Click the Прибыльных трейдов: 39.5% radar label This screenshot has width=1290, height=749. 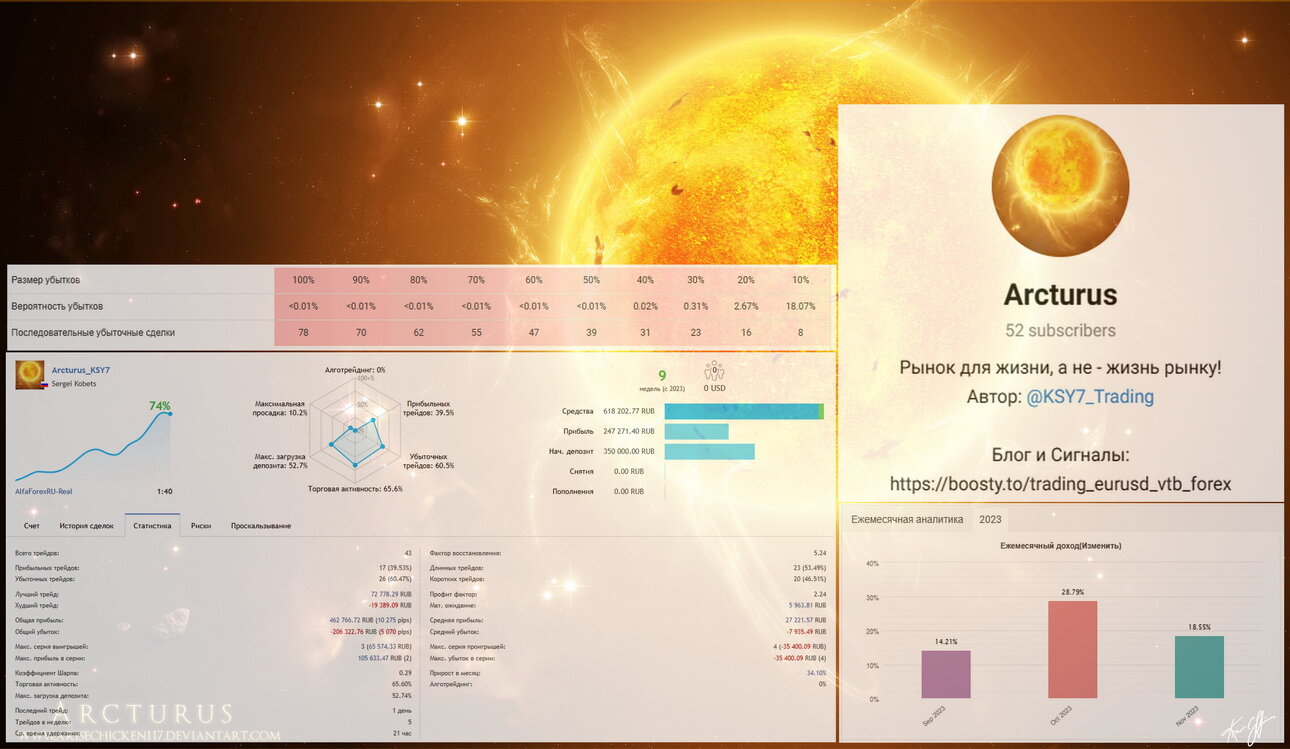click(428, 408)
